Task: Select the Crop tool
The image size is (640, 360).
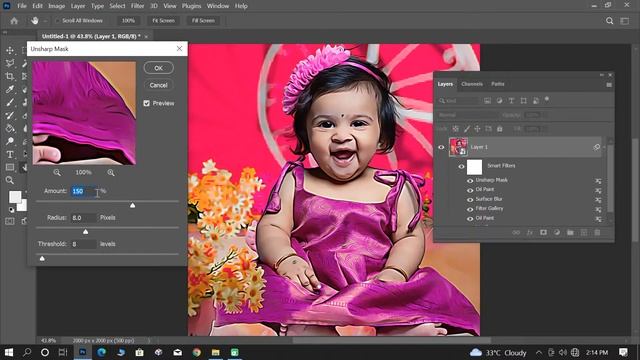Action: pyautogui.click(x=10, y=76)
